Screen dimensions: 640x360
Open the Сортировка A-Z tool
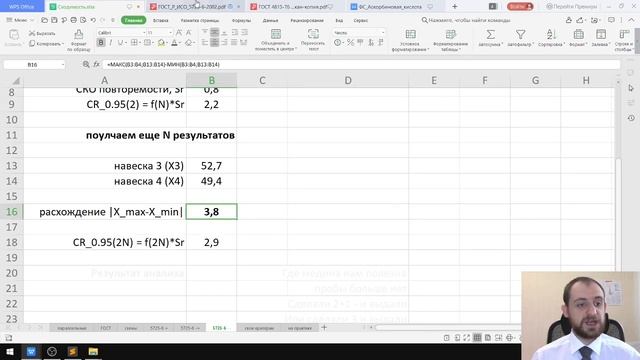551,38
